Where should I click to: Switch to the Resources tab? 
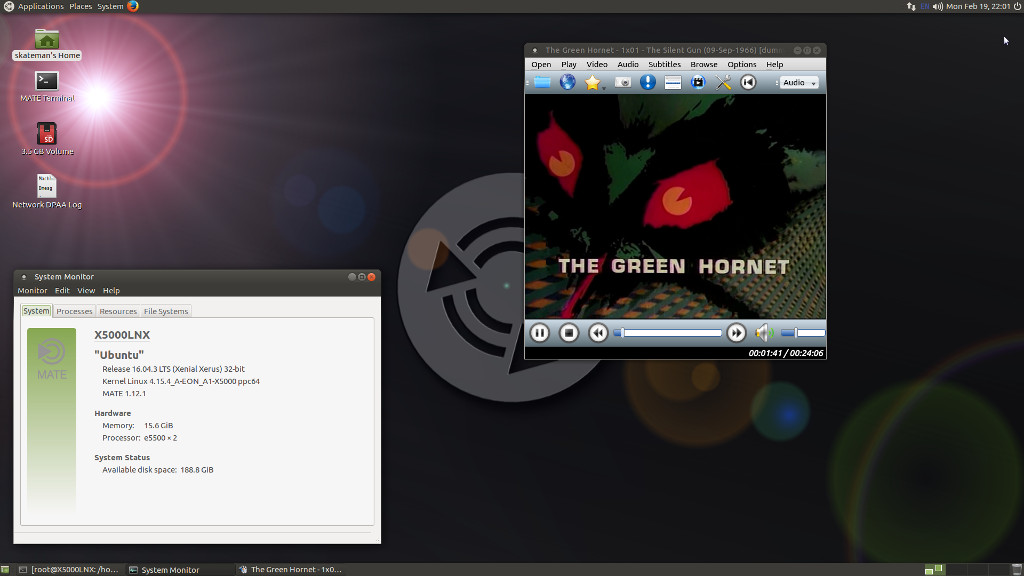click(x=118, y=312)
